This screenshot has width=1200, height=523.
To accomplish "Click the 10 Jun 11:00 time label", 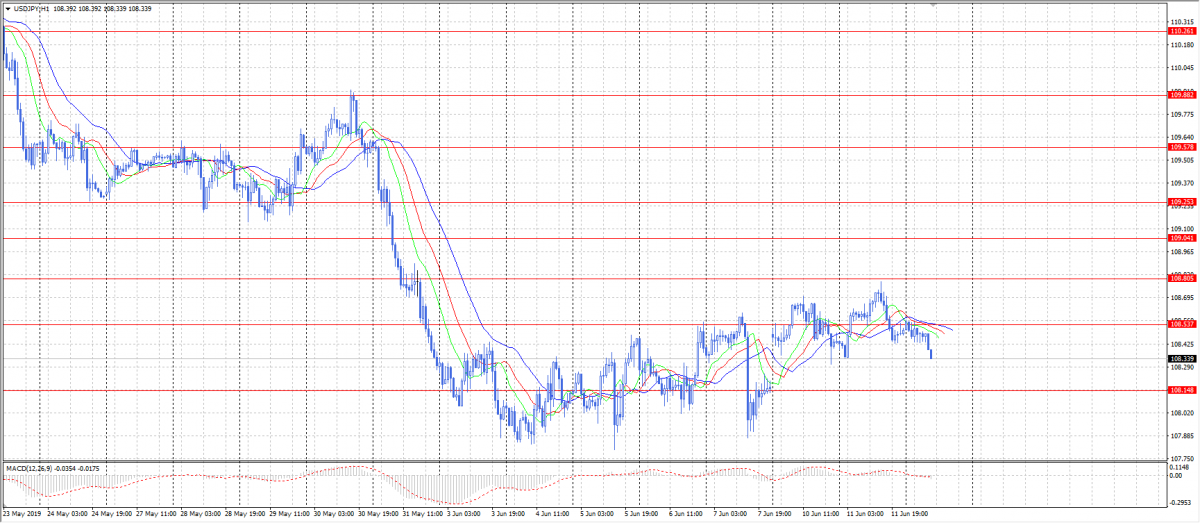I will point(819,515).
